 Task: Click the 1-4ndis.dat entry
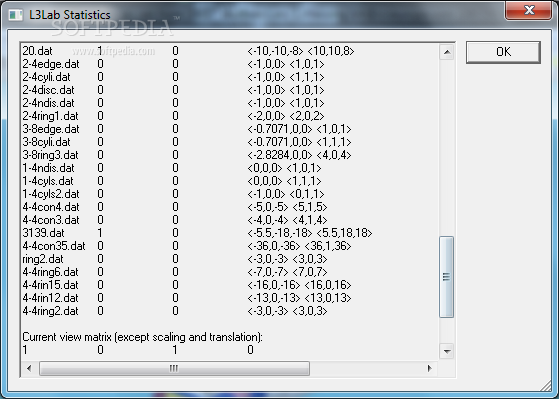[48, 168]
